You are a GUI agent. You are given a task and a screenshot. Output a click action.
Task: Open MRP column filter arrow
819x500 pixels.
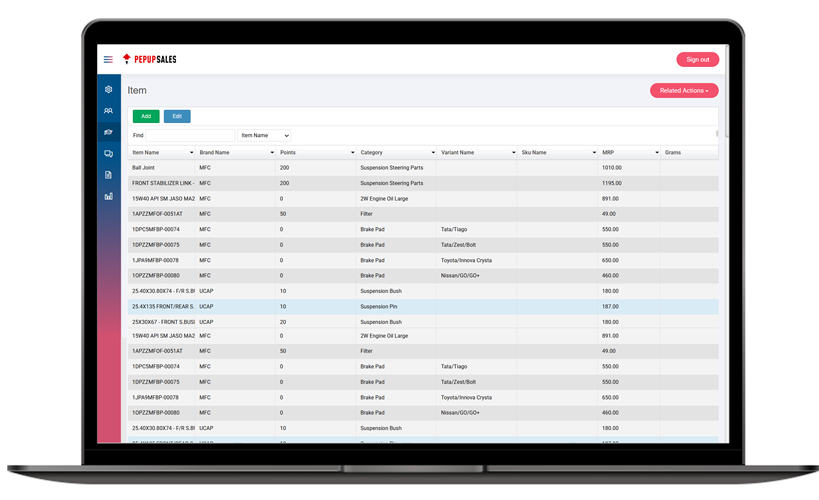click(x=657, y=153)
